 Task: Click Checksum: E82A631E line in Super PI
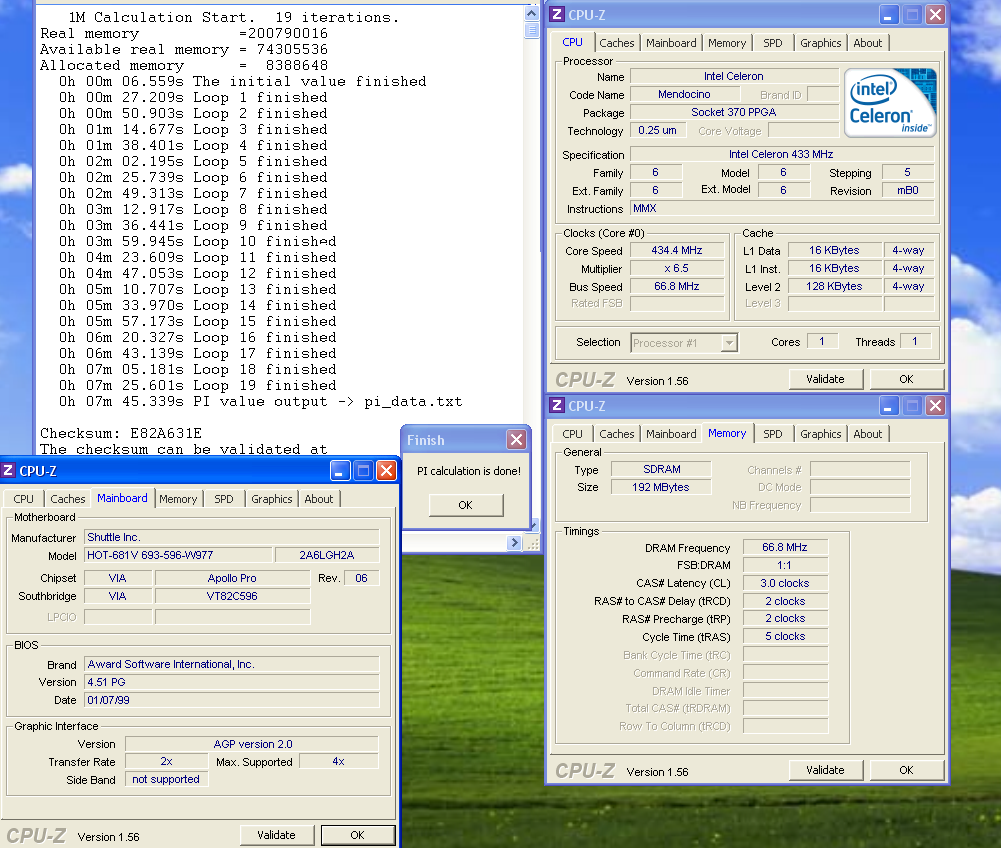[121, 433]
